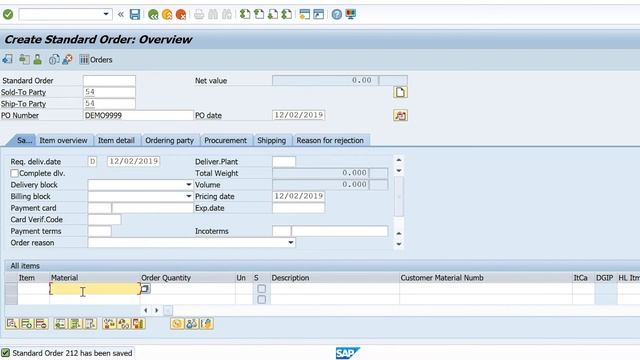Collapse command field with double chevron
The height and width of the screenshot is (360, 640).
coord(121,15)
